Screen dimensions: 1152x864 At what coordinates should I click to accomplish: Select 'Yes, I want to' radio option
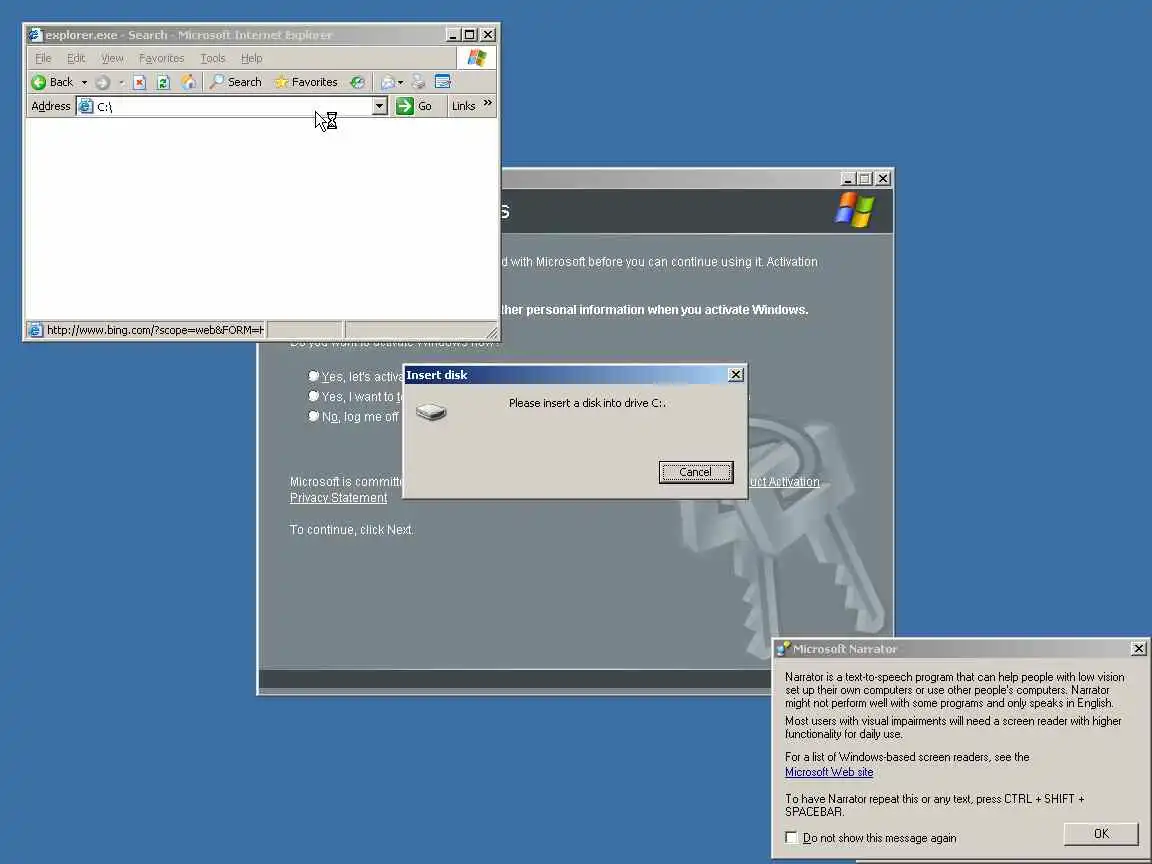tap(314, 396)
